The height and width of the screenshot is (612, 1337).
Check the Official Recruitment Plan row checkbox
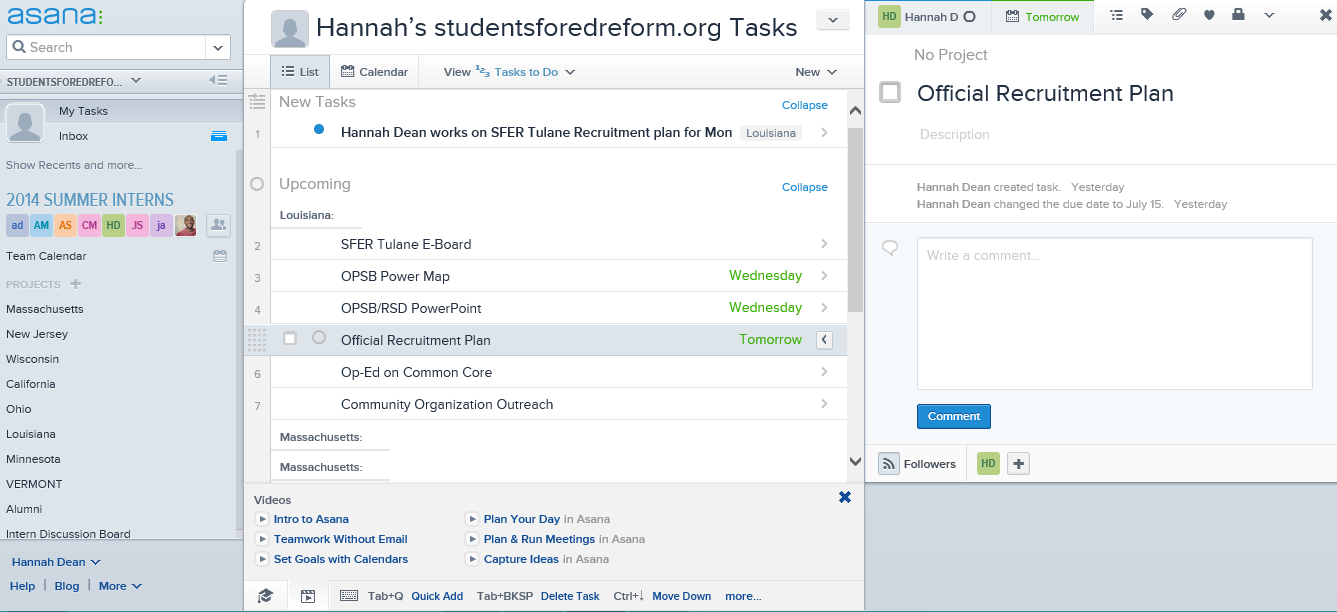[290, 339]
